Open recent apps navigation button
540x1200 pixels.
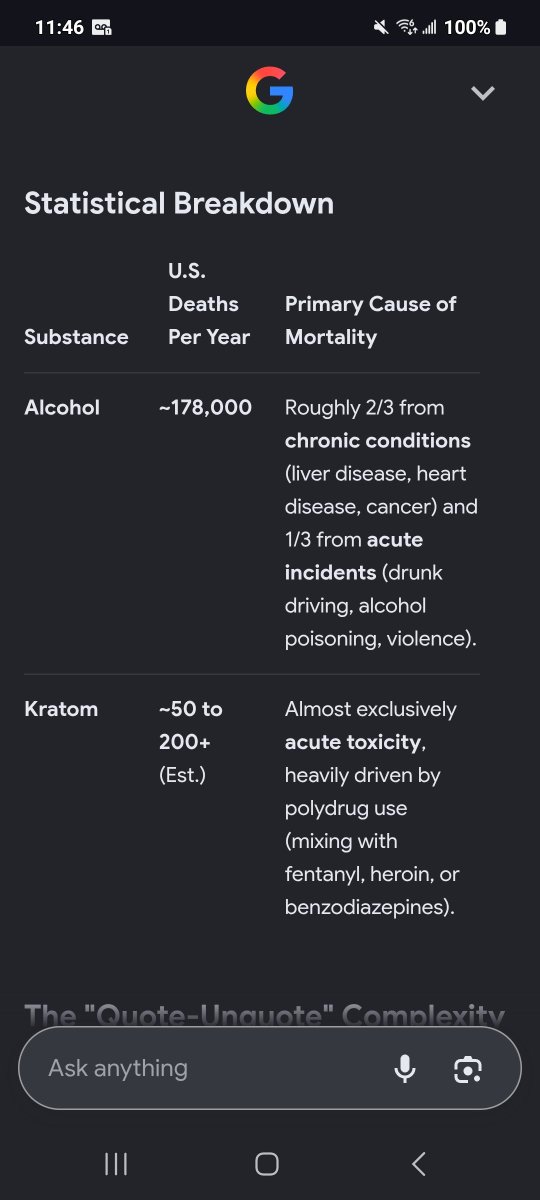(116, 1163)
